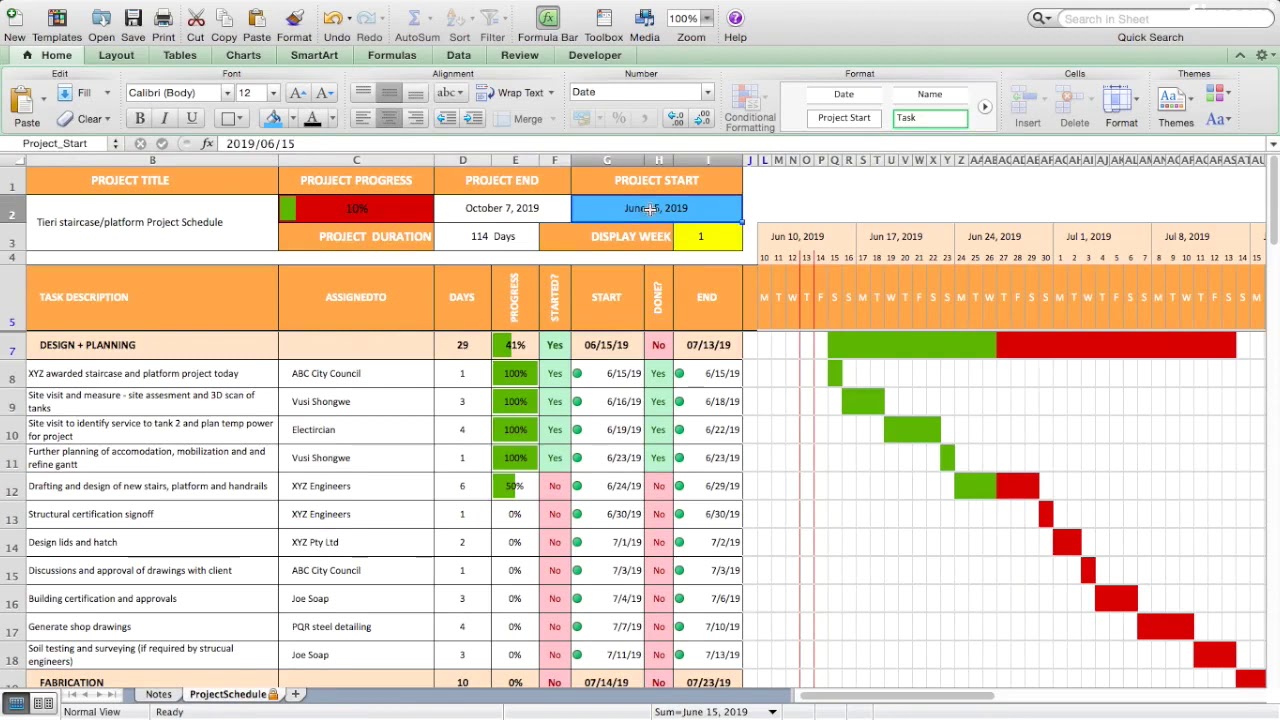
Task: Toggle Bold formatting
Action: (x=140, y=118)
